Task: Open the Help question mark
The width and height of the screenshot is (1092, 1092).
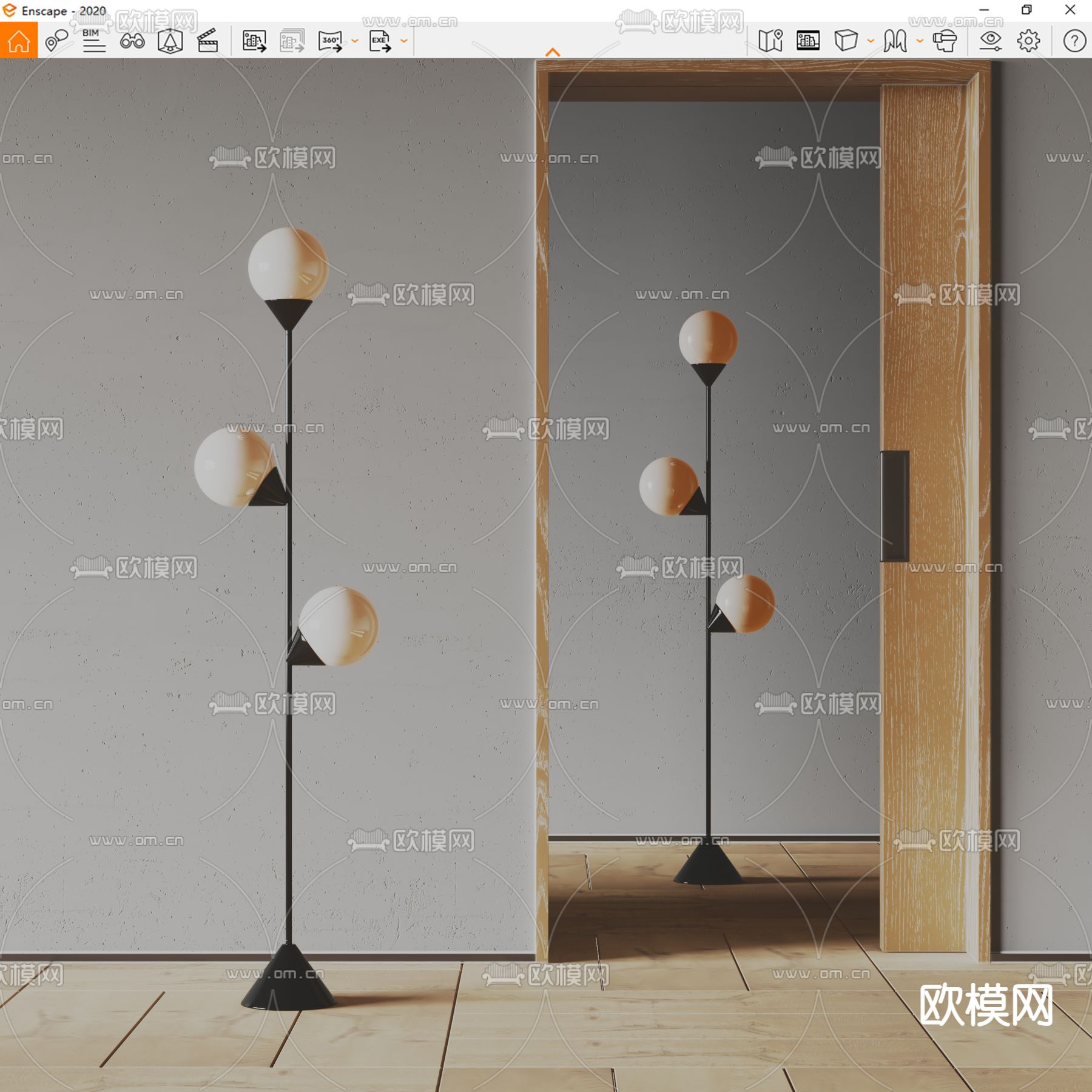Action: [x=1074, y=41]
